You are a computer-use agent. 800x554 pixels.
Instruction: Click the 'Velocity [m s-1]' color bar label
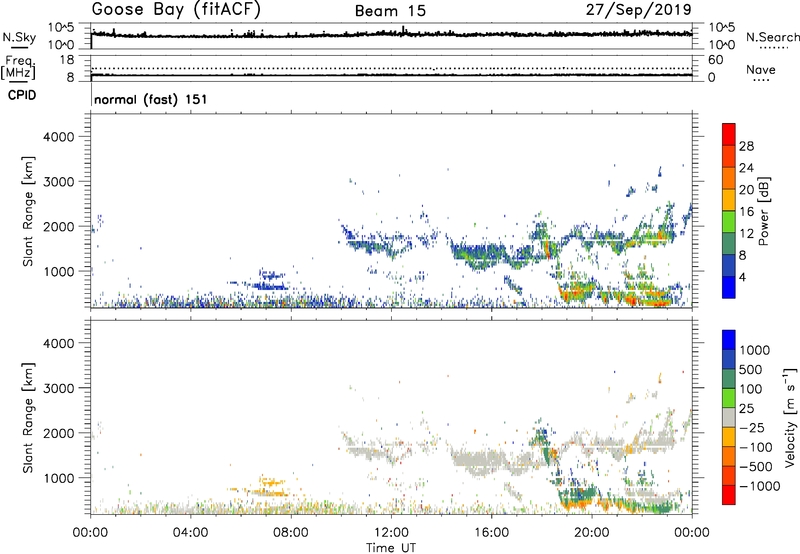tap(790, 417)
